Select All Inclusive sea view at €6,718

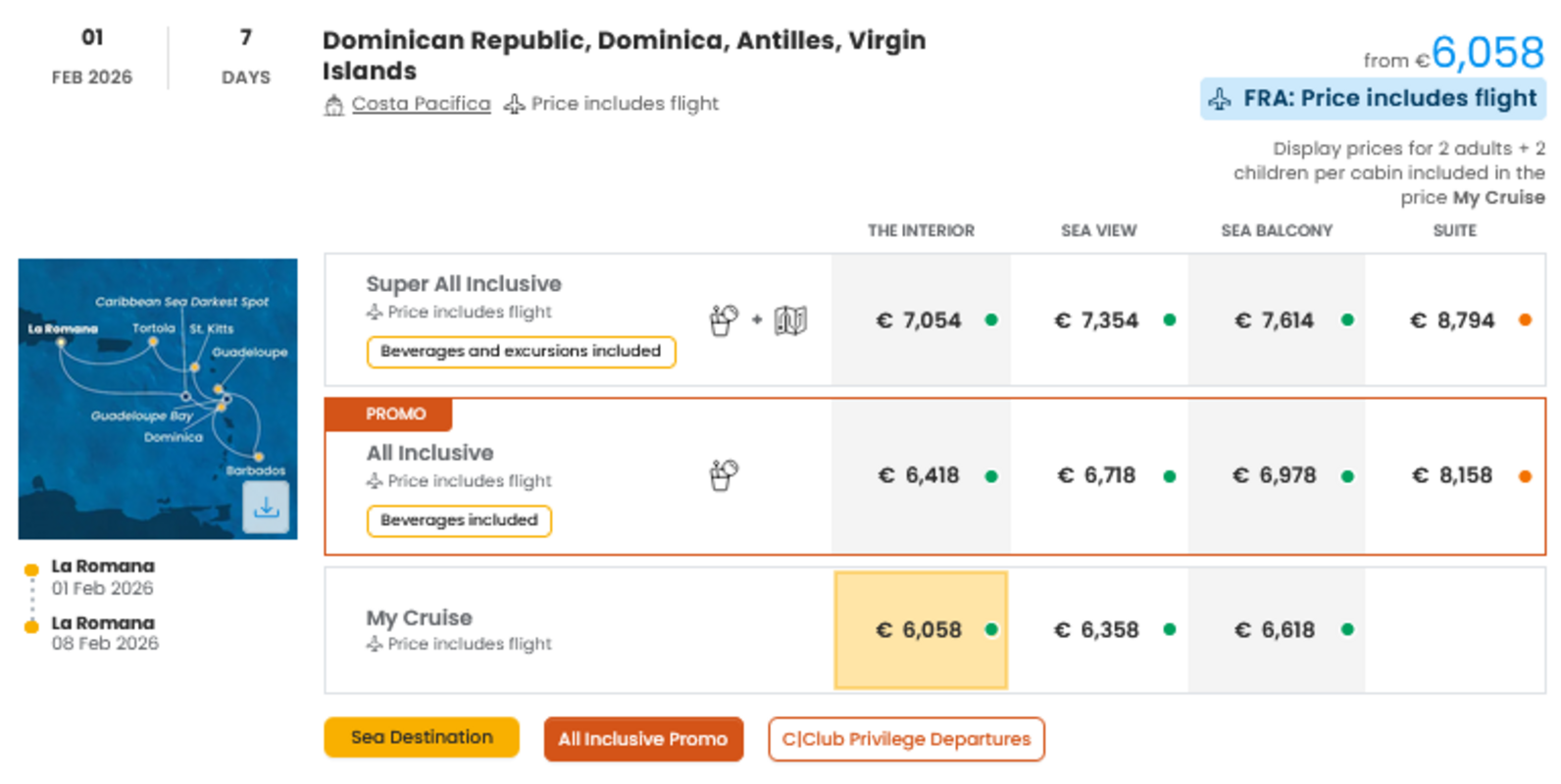point(1096,475)
